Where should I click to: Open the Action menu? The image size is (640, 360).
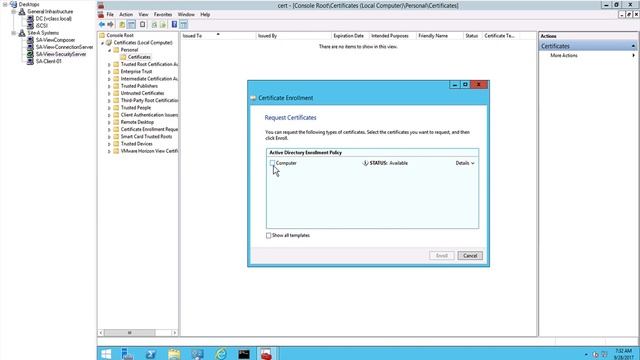tap(126, 14)
